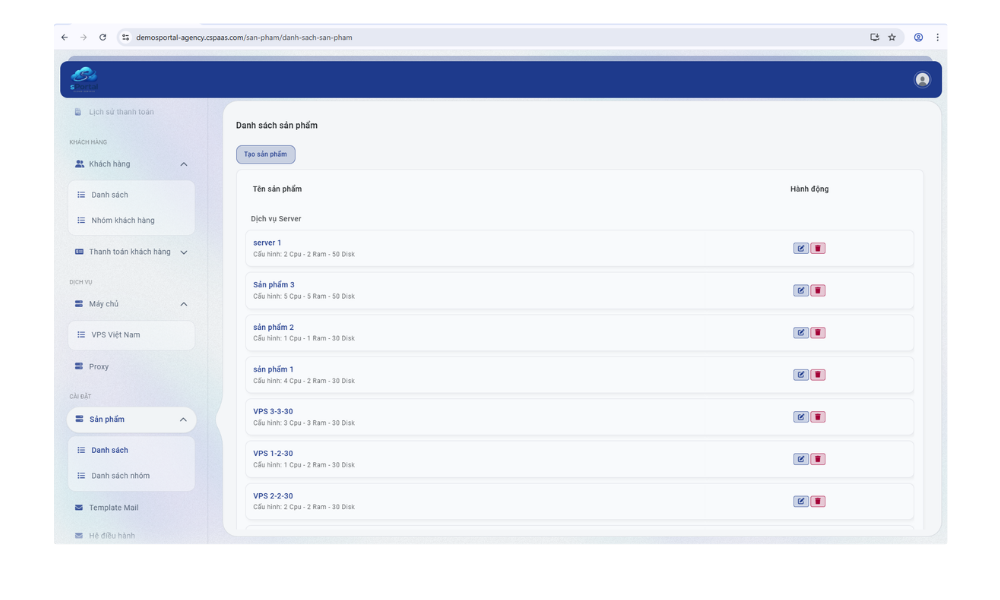Edit the Sản phẩm 3 product
The height and width of the screenshot is (600, 1000).
(x=800, y=291)
